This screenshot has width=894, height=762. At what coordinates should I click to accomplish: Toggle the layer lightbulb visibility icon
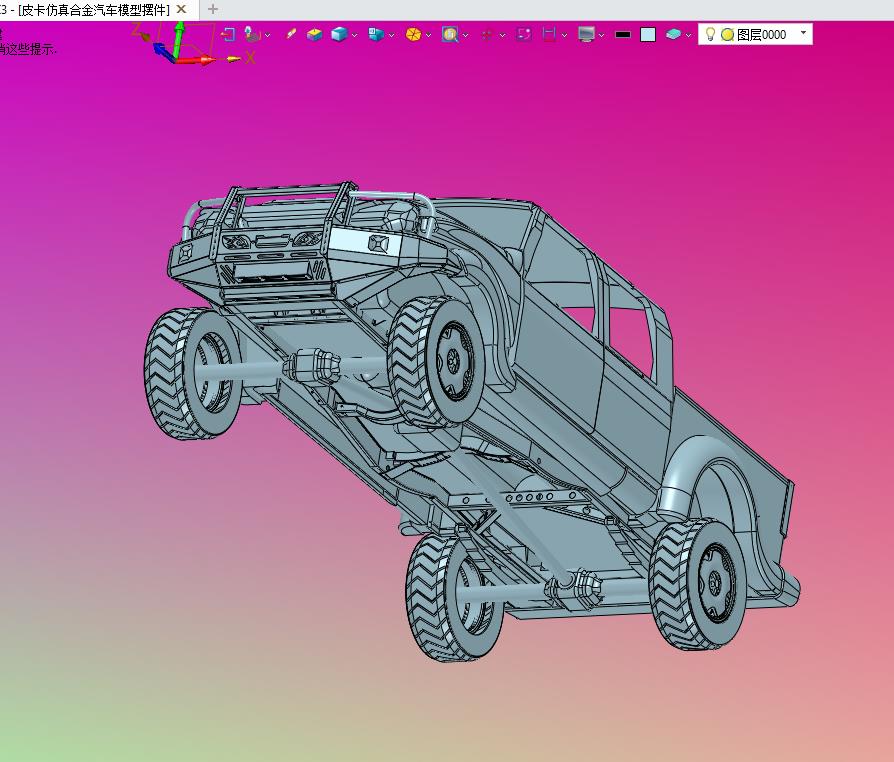(710, 34)
